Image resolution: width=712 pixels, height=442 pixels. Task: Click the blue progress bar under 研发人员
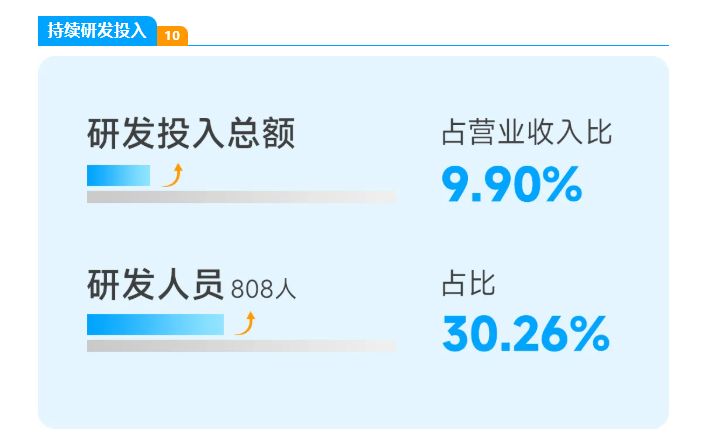click(x=155, y=324)
